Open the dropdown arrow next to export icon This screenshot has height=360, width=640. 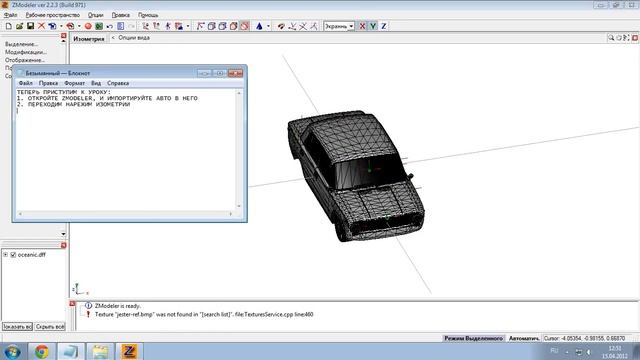coord(79,26)
